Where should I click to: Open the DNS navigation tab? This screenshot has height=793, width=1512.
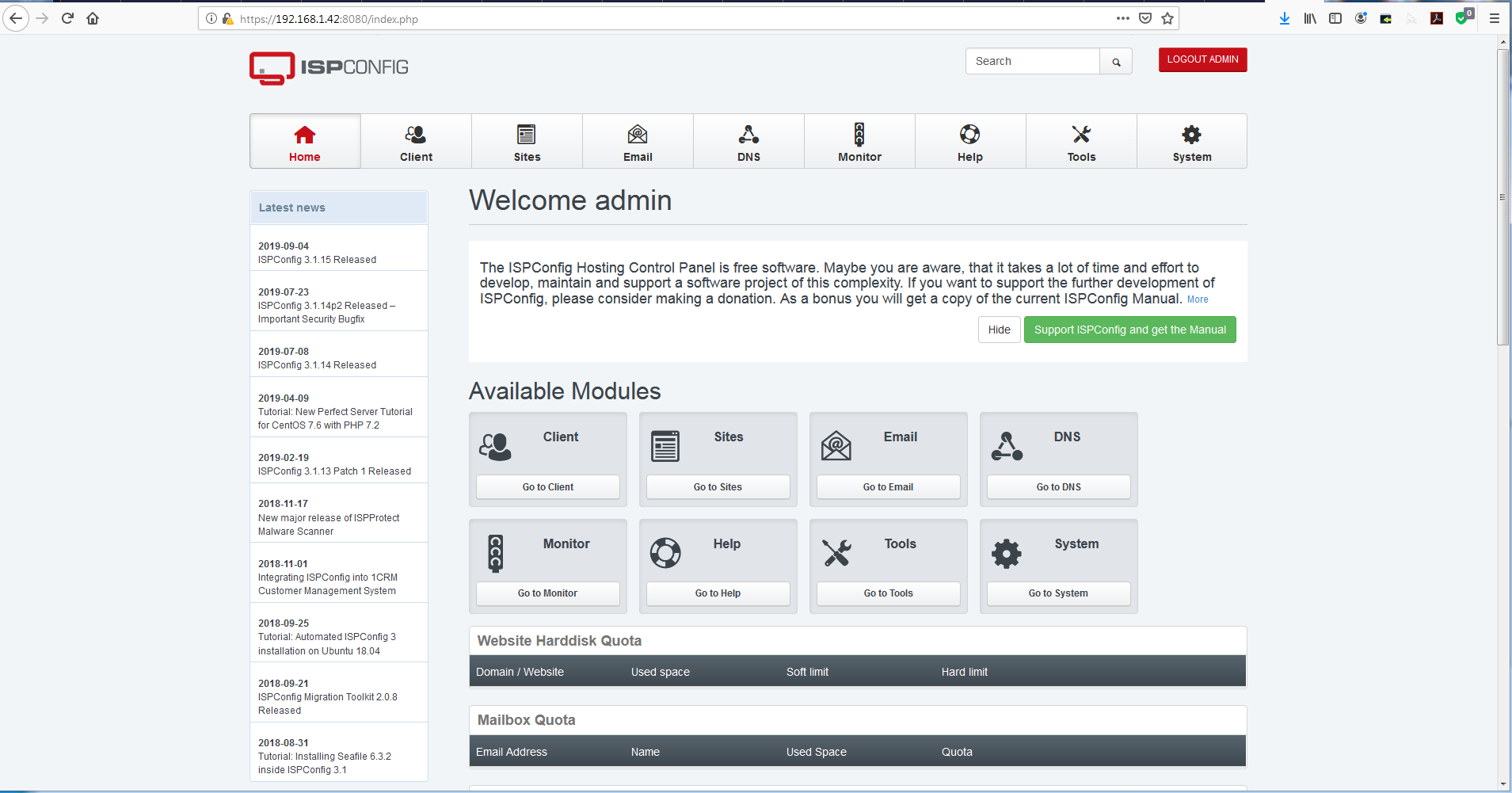click(748, 141)
